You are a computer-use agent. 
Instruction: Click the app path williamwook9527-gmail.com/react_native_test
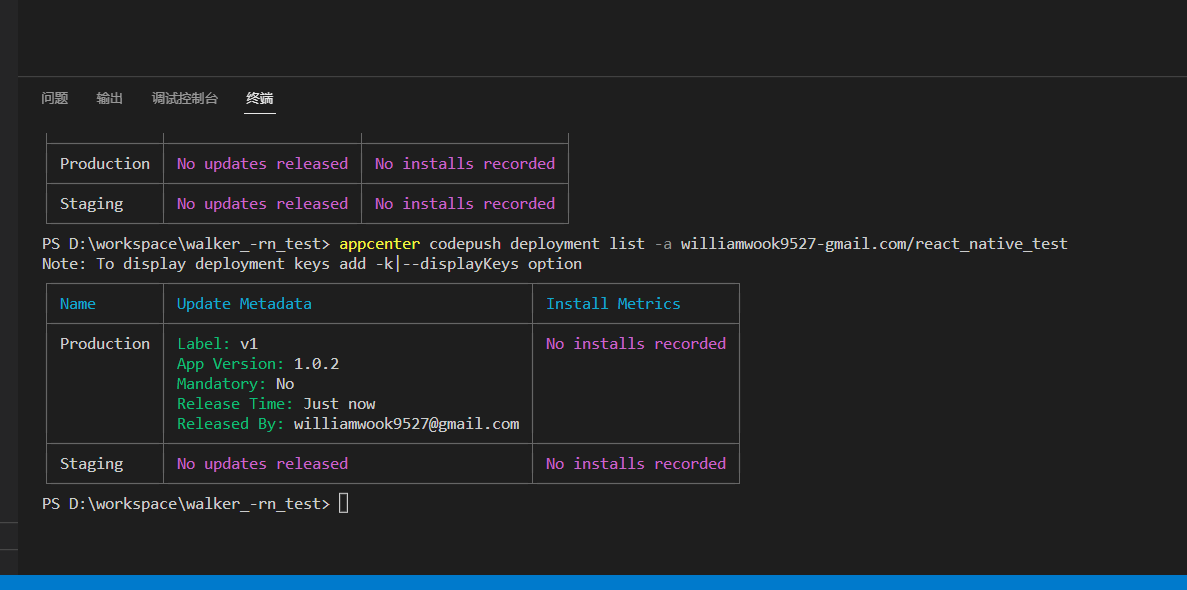[874, 243]
